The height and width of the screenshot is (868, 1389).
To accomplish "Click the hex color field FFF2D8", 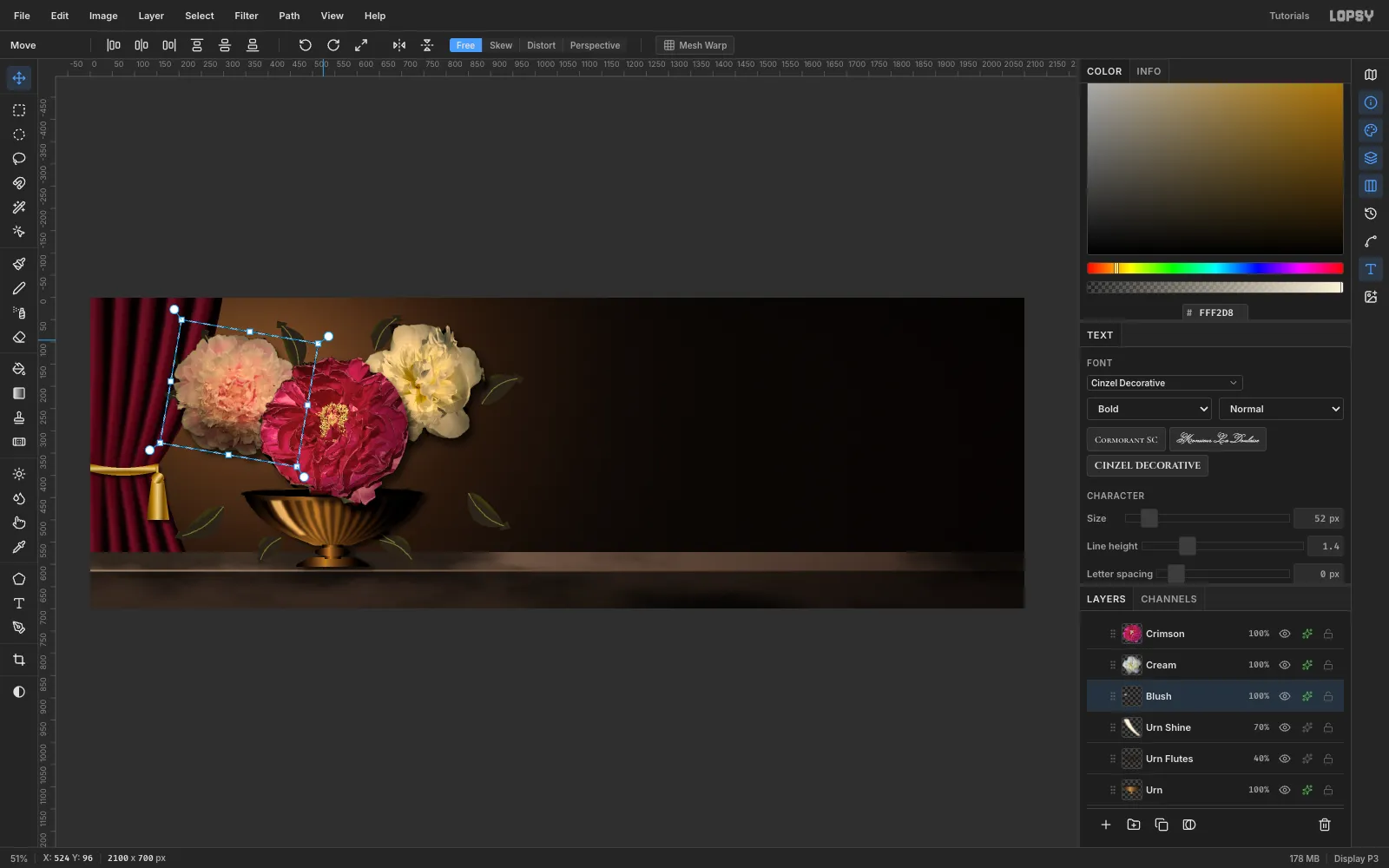I will (1215, 312).
